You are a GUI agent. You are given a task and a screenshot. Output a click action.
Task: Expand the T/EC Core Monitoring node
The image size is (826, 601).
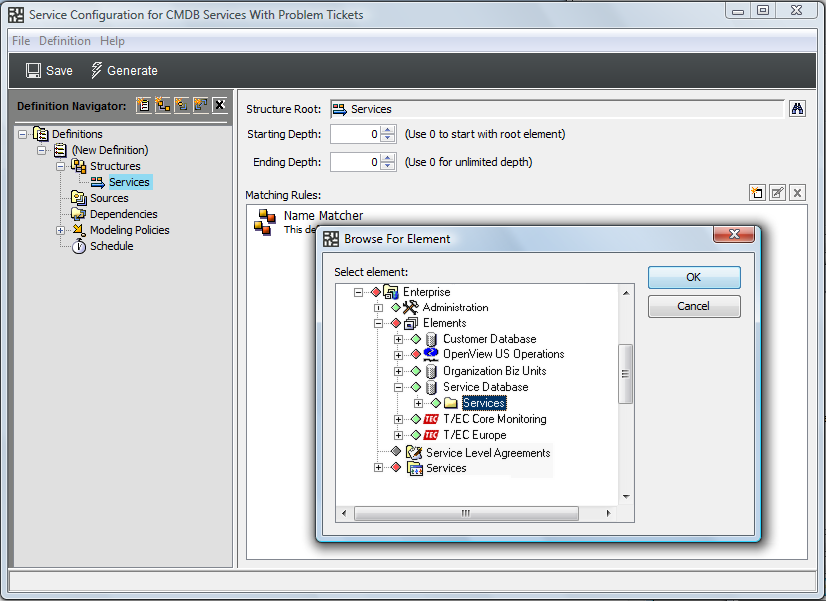[398, 419]
